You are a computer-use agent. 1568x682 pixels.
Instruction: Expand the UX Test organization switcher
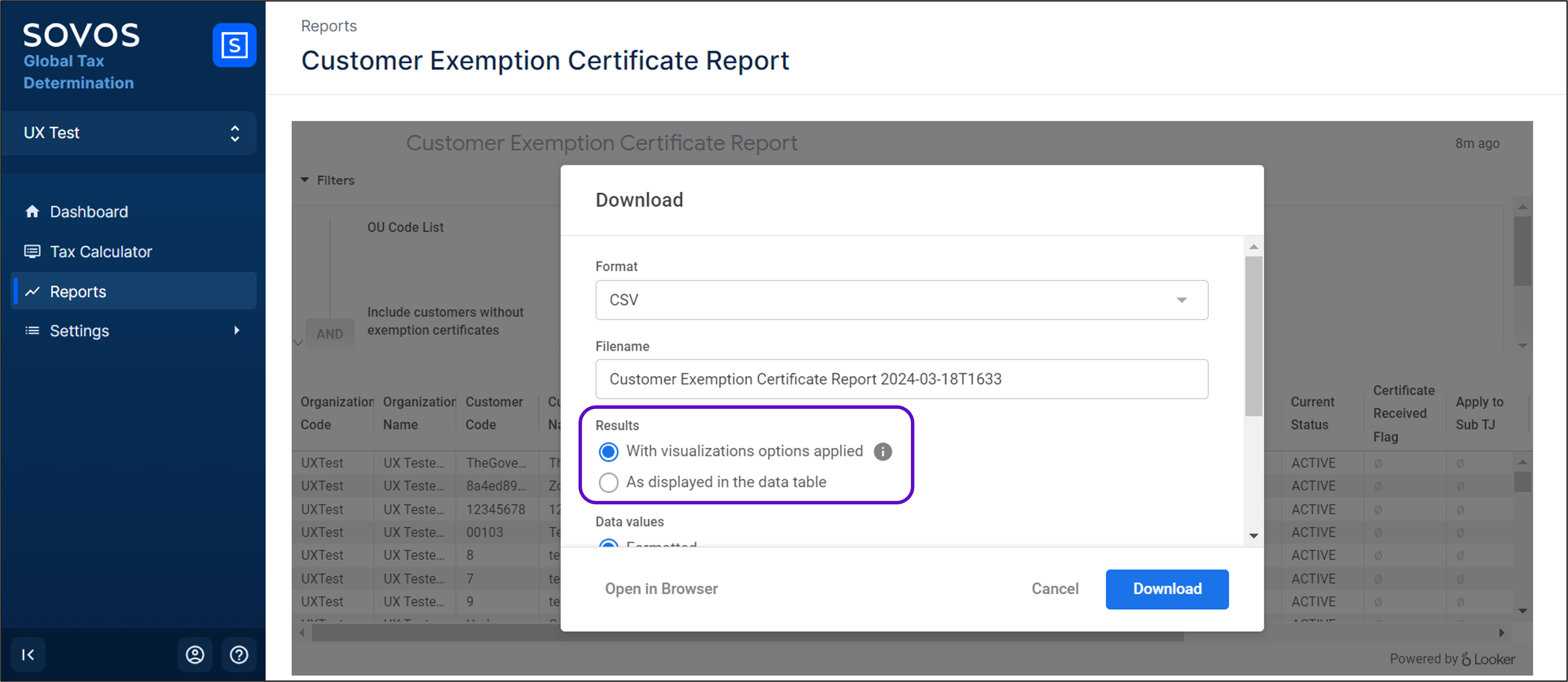click(129, 133)
